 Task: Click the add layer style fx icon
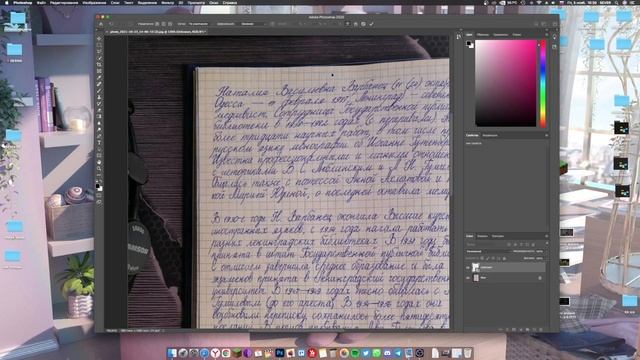tap(507, 329)
